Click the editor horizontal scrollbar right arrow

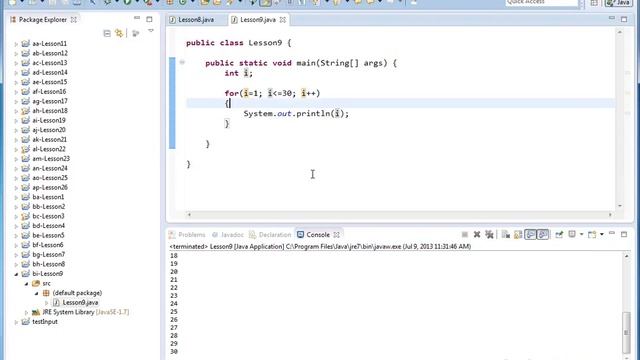[610, 214]
